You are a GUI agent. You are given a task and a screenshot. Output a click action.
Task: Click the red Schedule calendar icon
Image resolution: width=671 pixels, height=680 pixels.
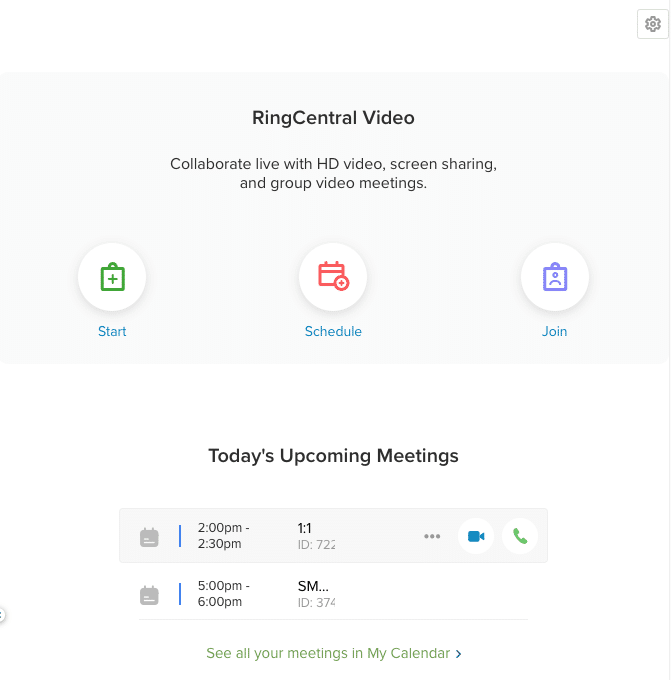pyautogui.click(x=333, y=277)
